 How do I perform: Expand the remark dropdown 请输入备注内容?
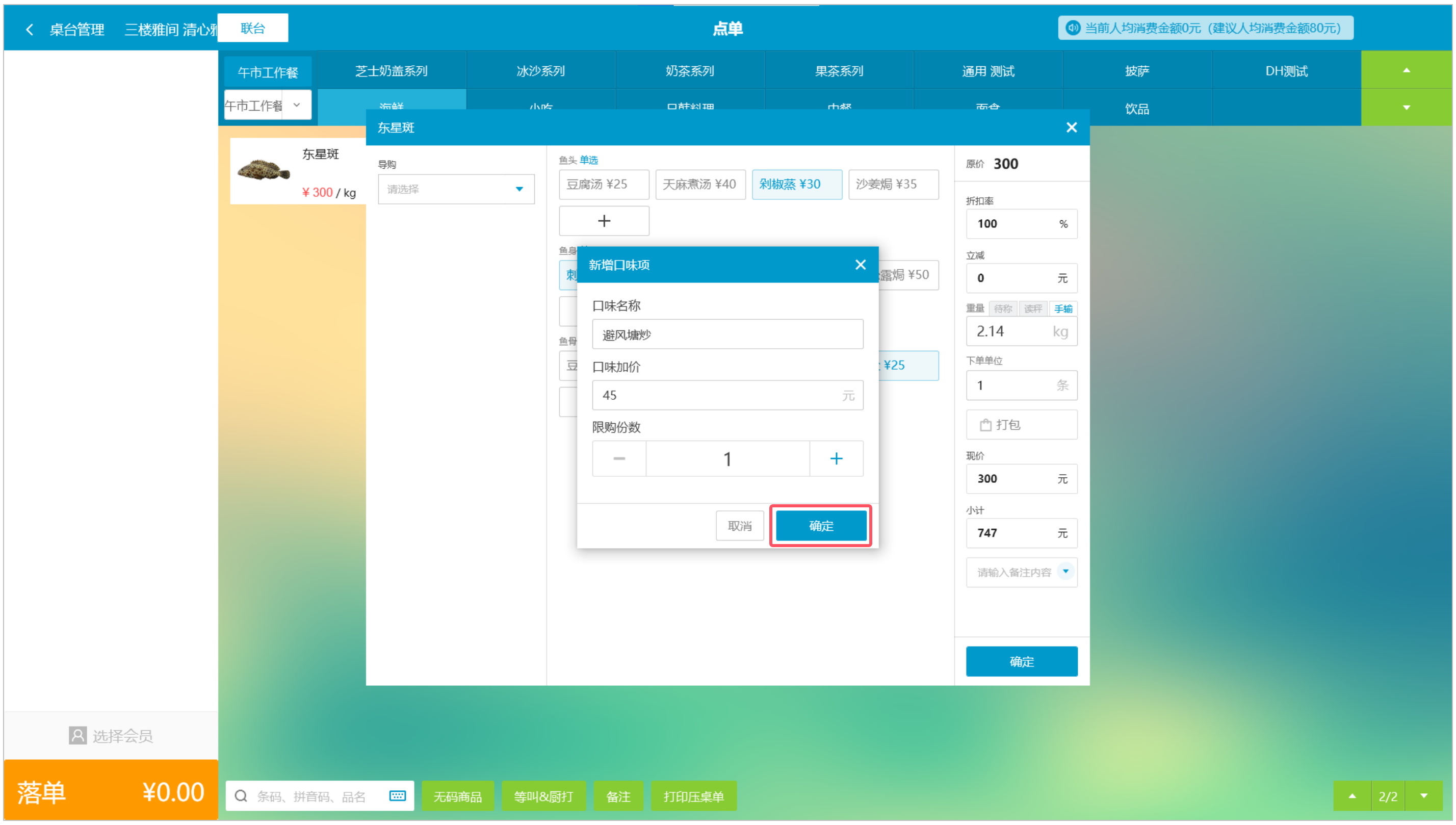tap(1065, 572)
